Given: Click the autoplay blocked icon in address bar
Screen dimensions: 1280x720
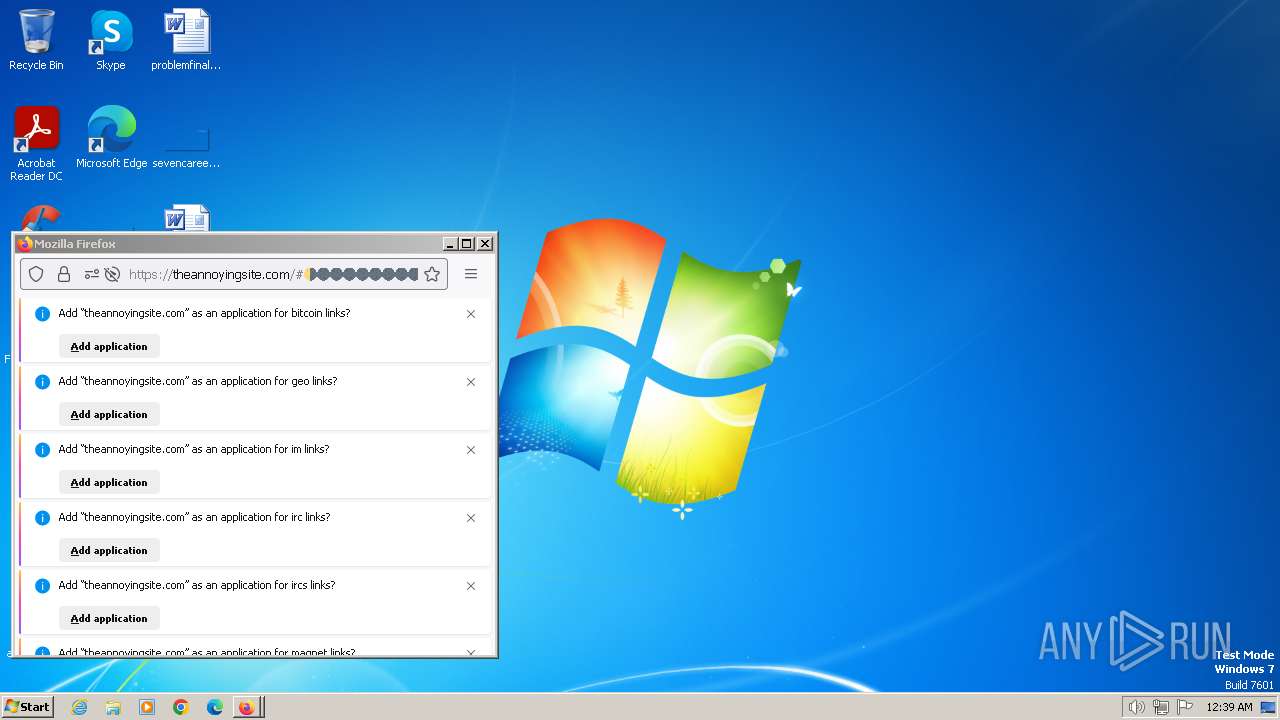Looking at the screenshot, I should (x=112, y=274).
